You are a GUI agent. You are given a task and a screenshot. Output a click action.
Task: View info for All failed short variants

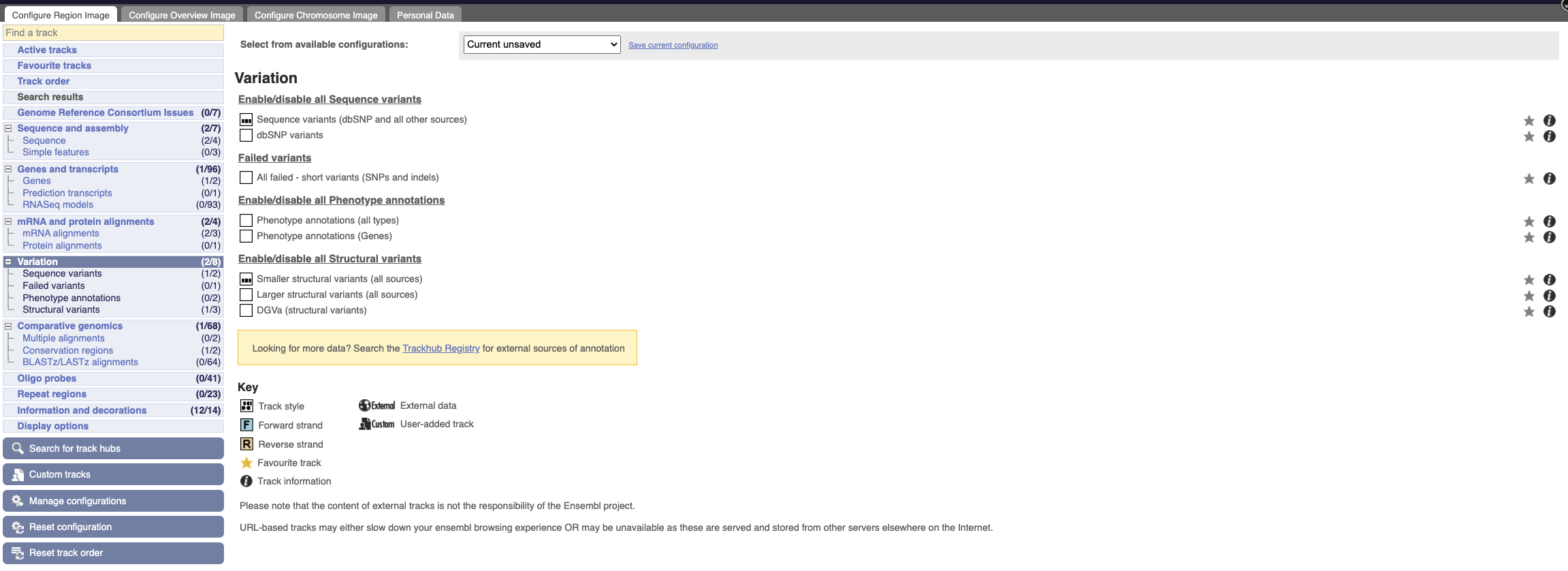click(x=1549, y=179)
